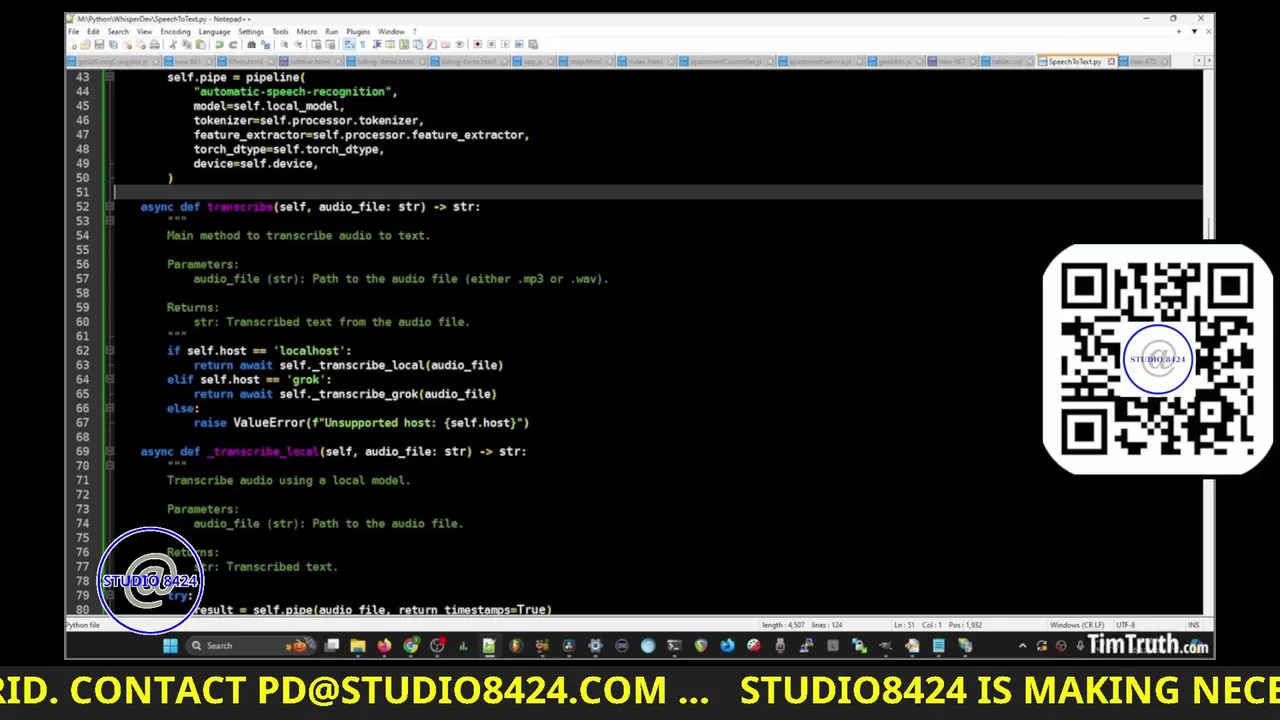The image size is (1280, 720).
Task: Open the File menu
Action: coord(73,31)
